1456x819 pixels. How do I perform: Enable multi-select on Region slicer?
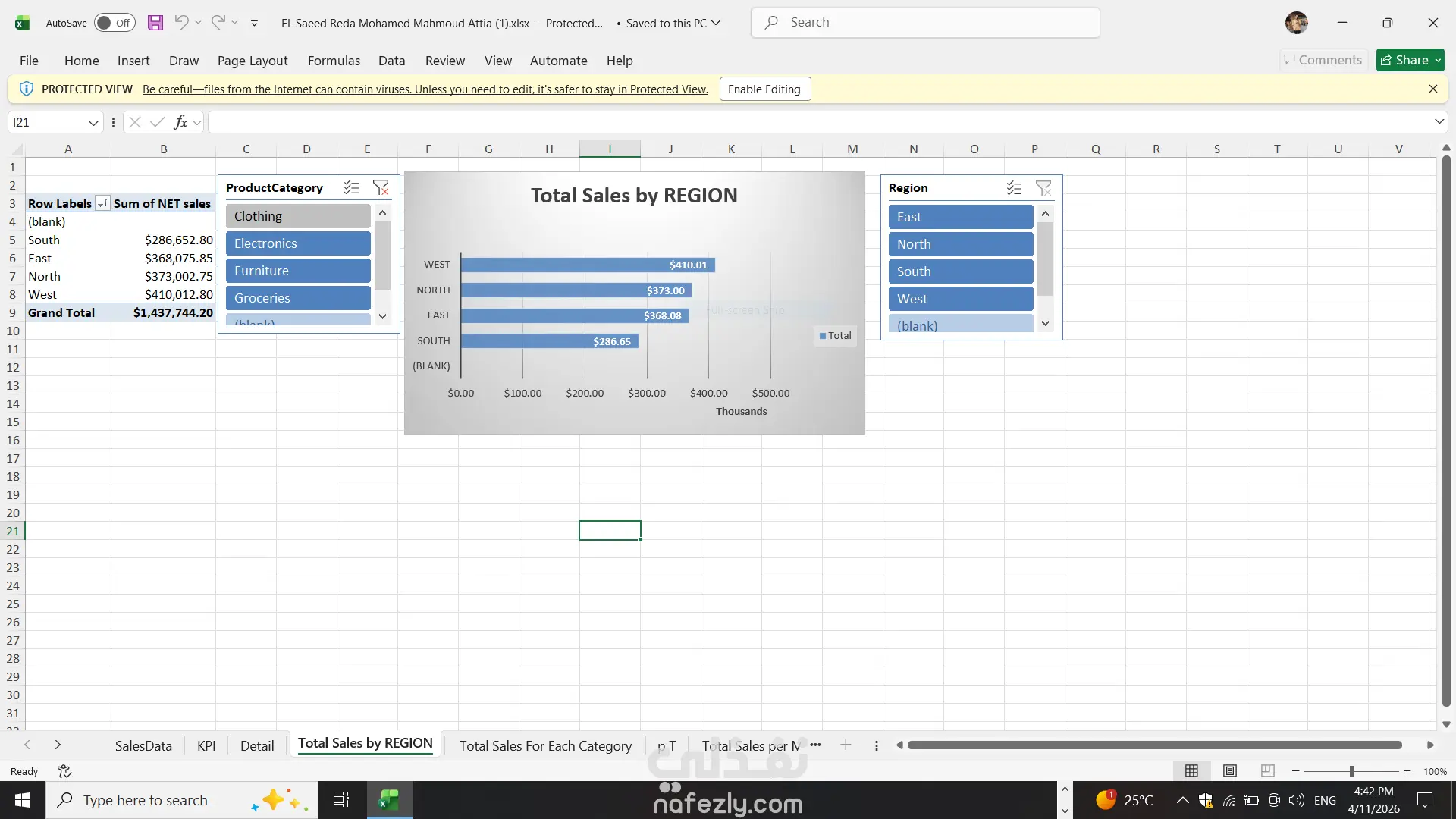1014,187
